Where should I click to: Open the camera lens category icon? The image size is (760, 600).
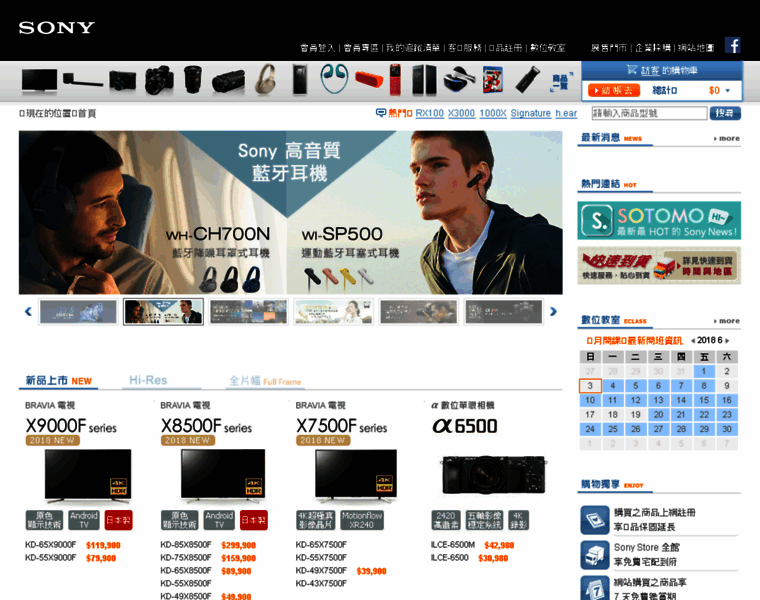coord(193,79)
